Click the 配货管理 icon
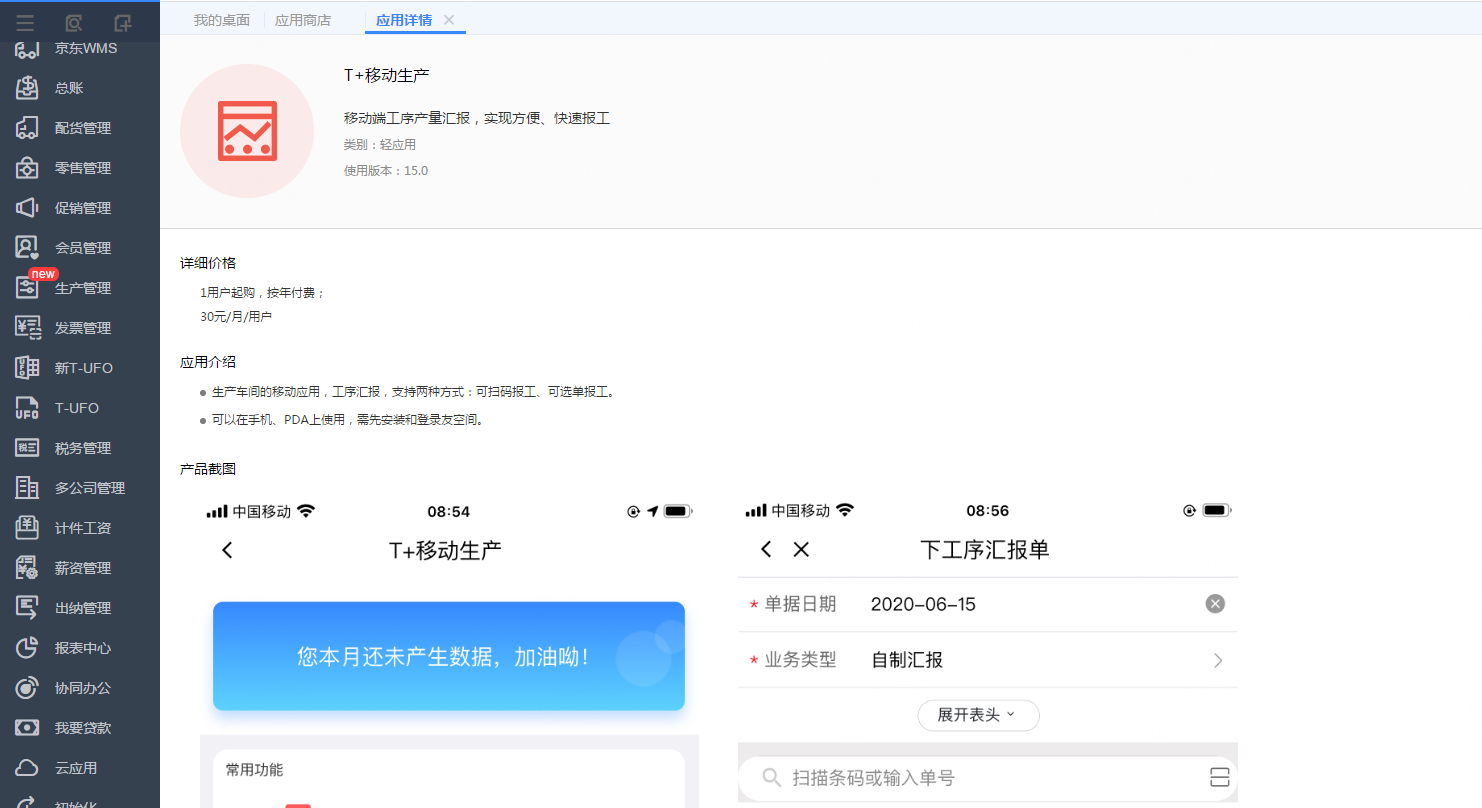1482x808 pixels. coord(27,128)
